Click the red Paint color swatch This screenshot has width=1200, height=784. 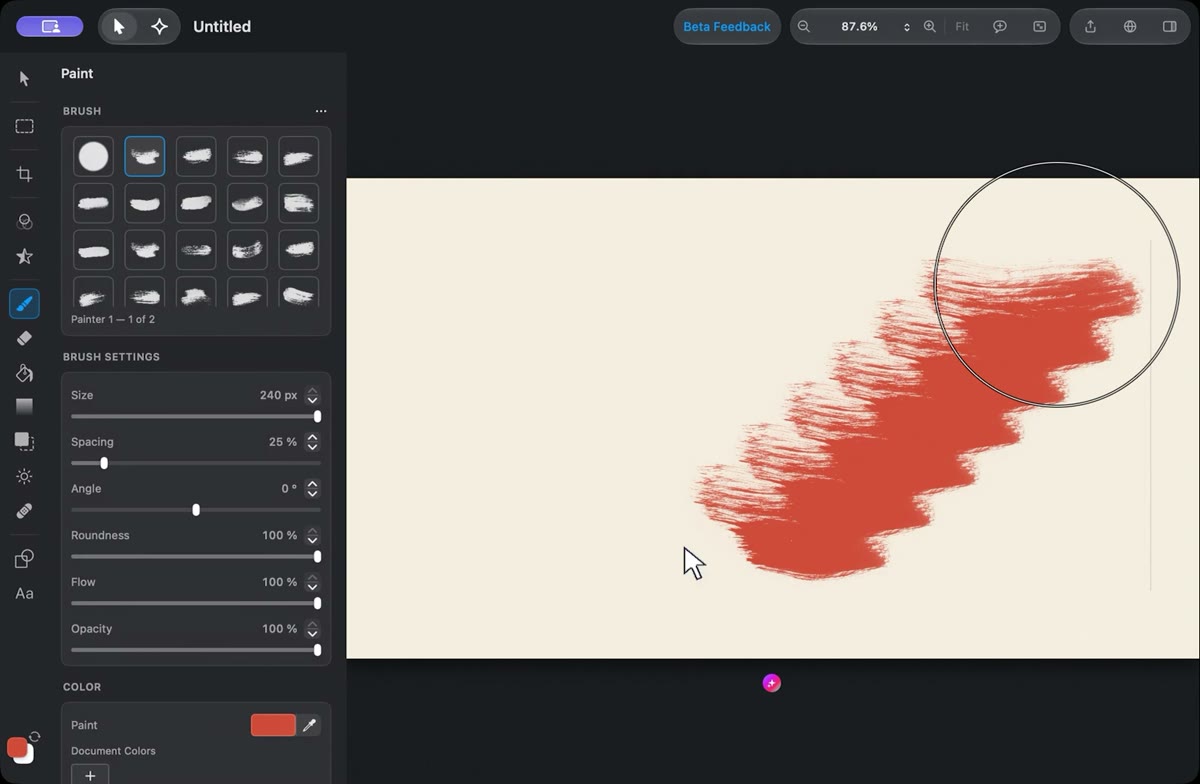pyautogui.click(x=273, y=725)
